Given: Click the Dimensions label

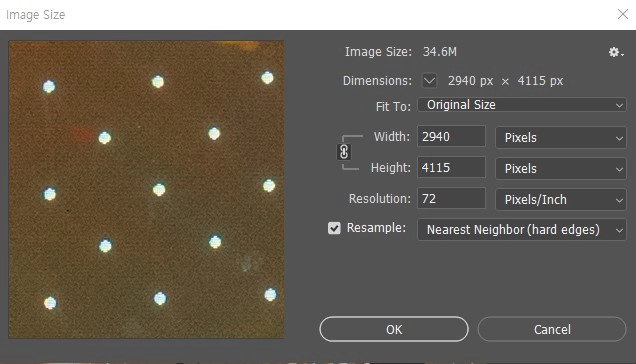Looking at the screenshot, I should click(377, 81).
